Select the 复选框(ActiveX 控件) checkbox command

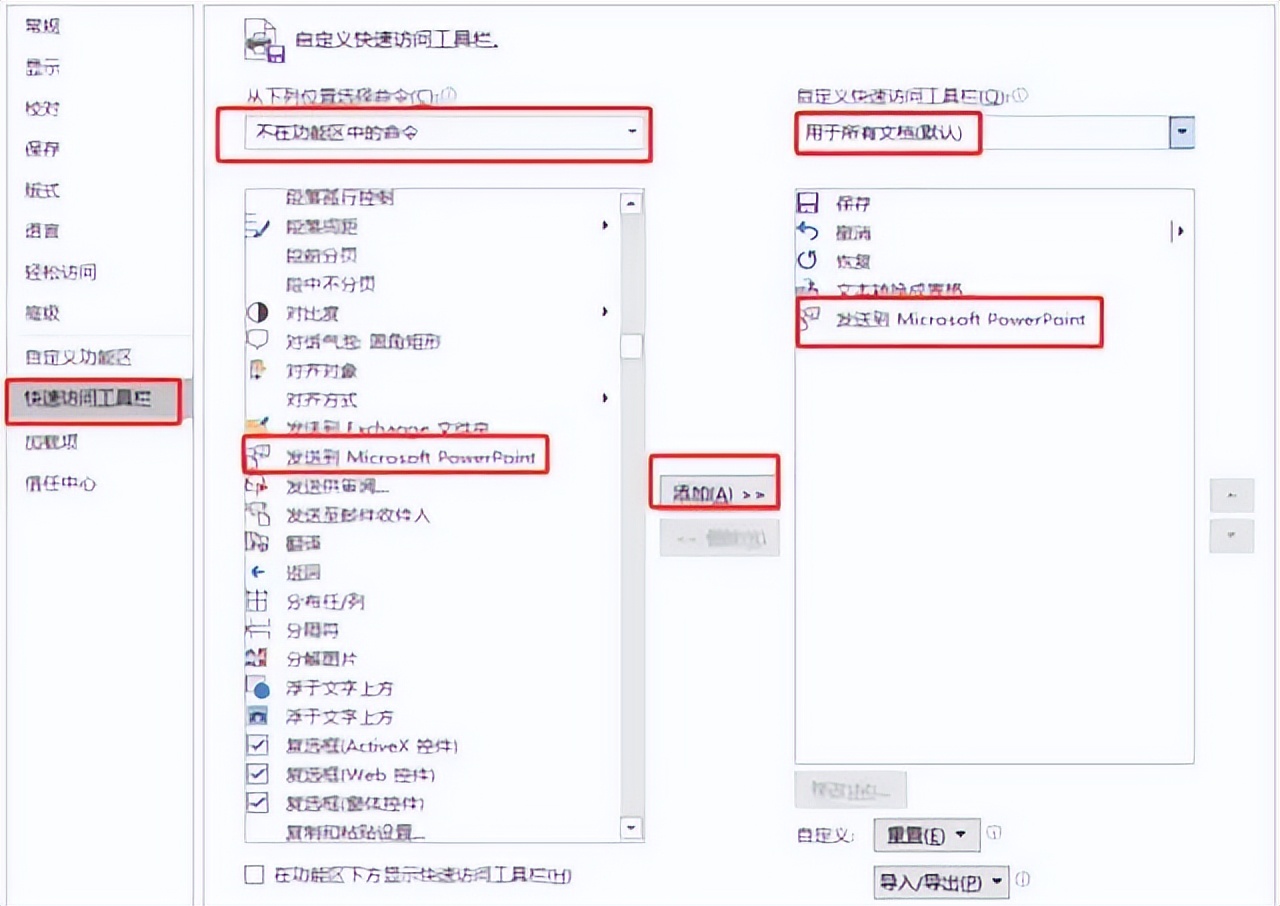(428, 746)
